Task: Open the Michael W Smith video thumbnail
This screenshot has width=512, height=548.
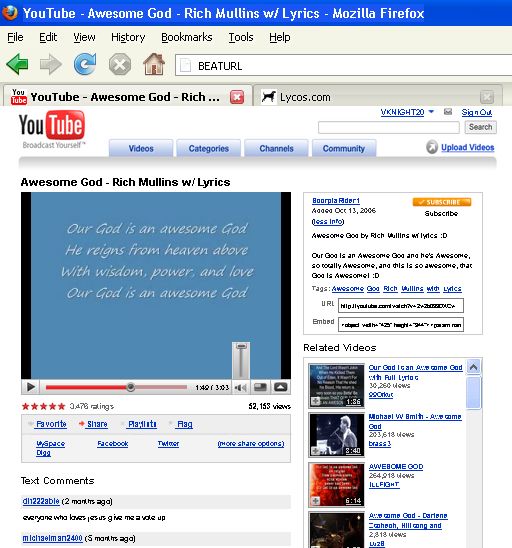Action: [x=337, y=435]
